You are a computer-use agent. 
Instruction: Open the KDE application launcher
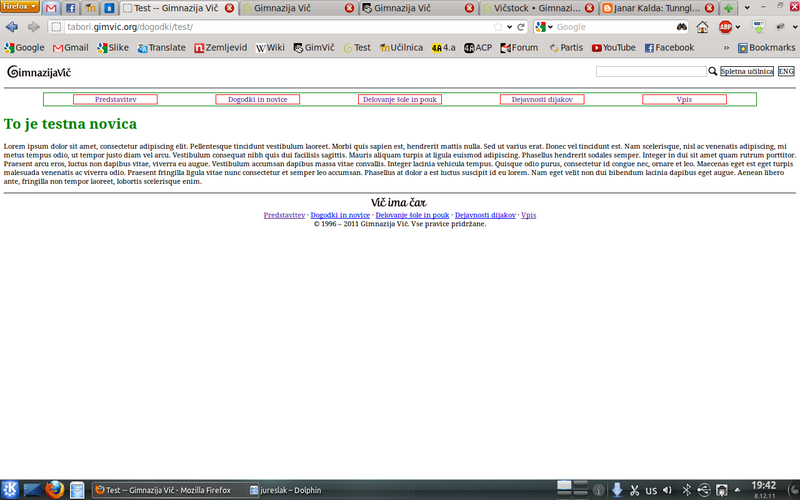(9, 489)
